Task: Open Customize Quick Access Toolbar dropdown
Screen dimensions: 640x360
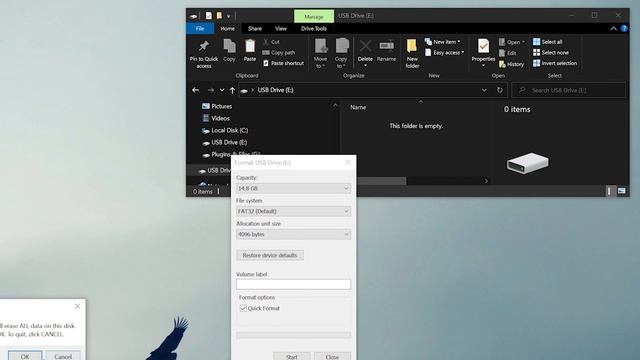Action: pos(229,16)
